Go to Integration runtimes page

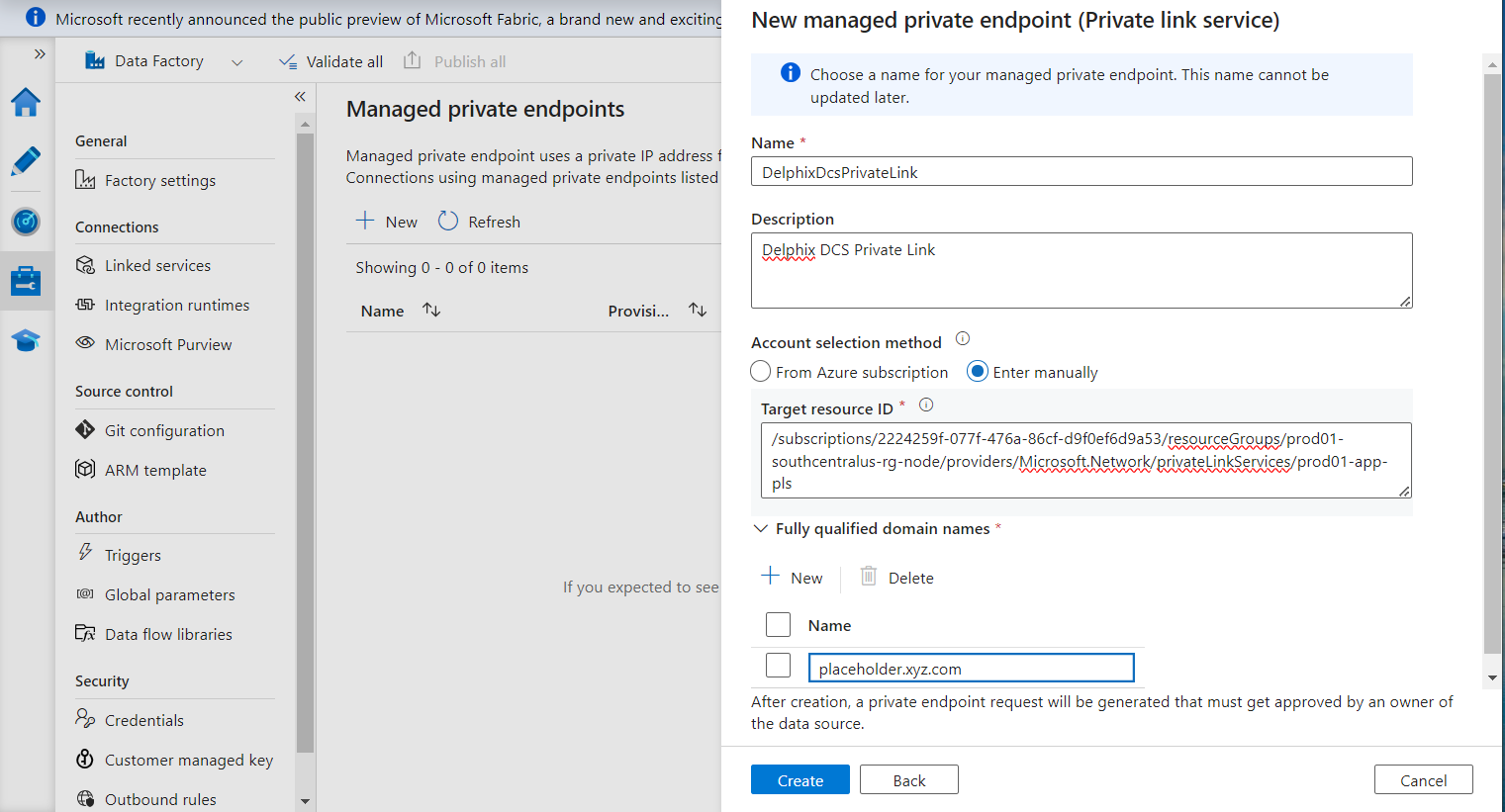click(177, 306)
